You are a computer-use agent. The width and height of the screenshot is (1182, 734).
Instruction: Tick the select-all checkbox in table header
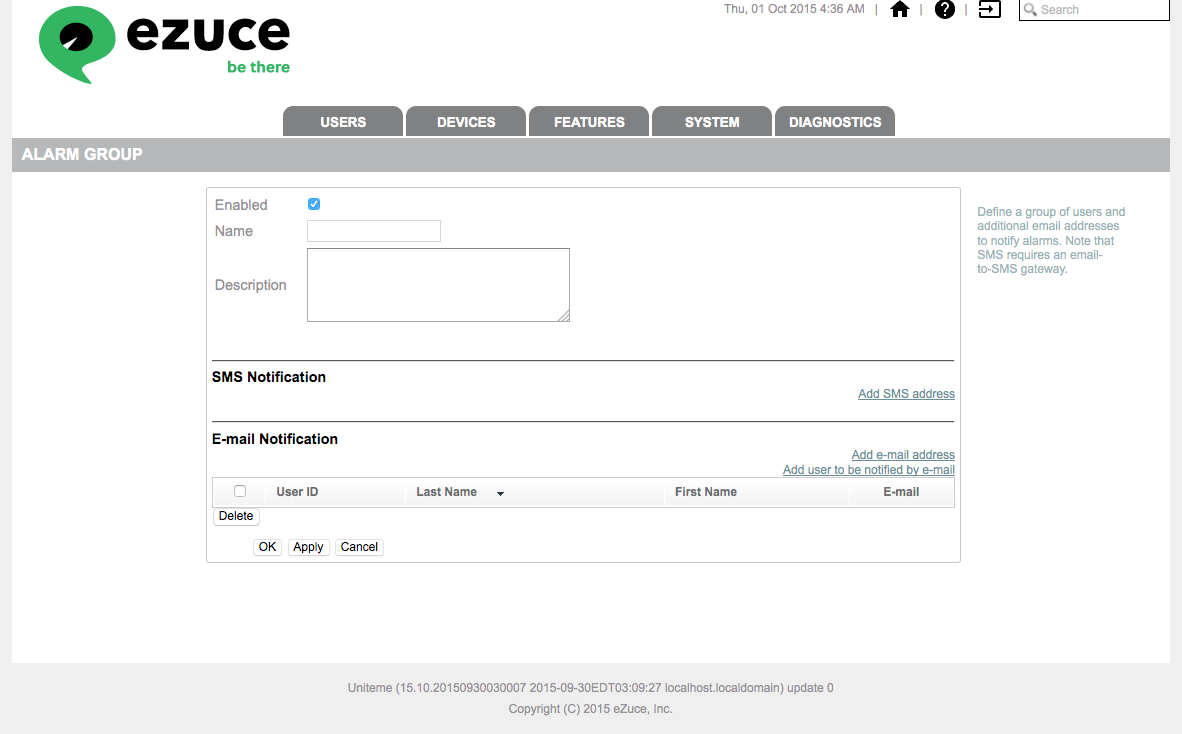click(240, 491)
